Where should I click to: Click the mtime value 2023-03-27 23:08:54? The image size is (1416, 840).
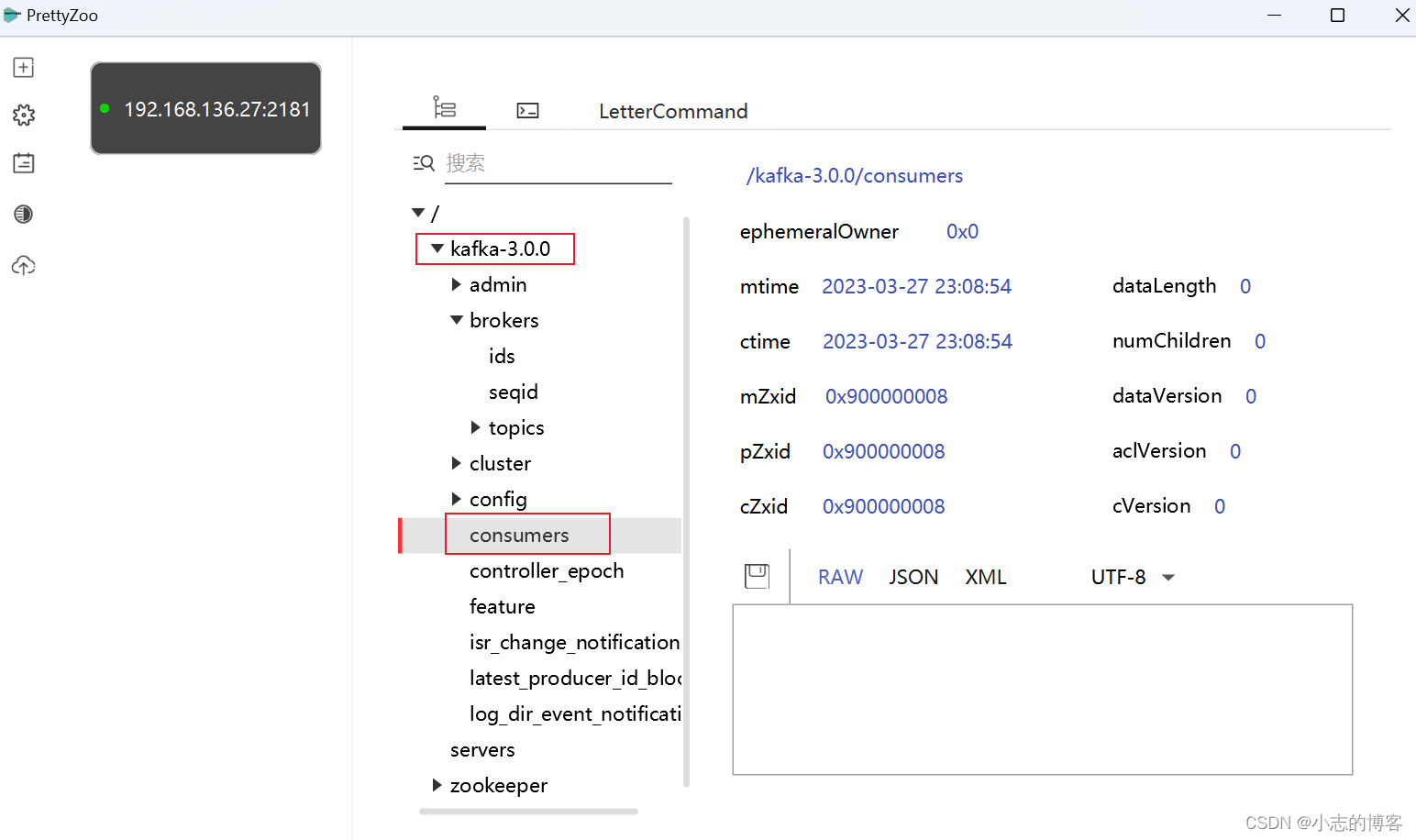coord(917,286)
